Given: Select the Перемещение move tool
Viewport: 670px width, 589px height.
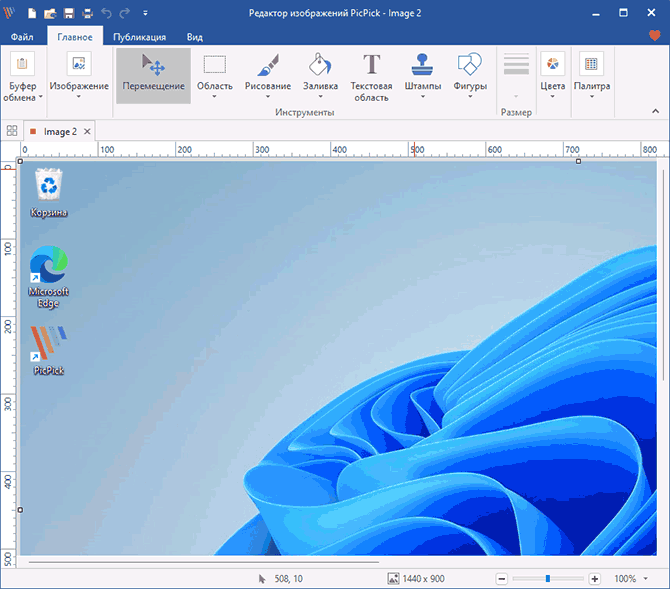Looking at the screenshot, I should (x=153, y=76).
